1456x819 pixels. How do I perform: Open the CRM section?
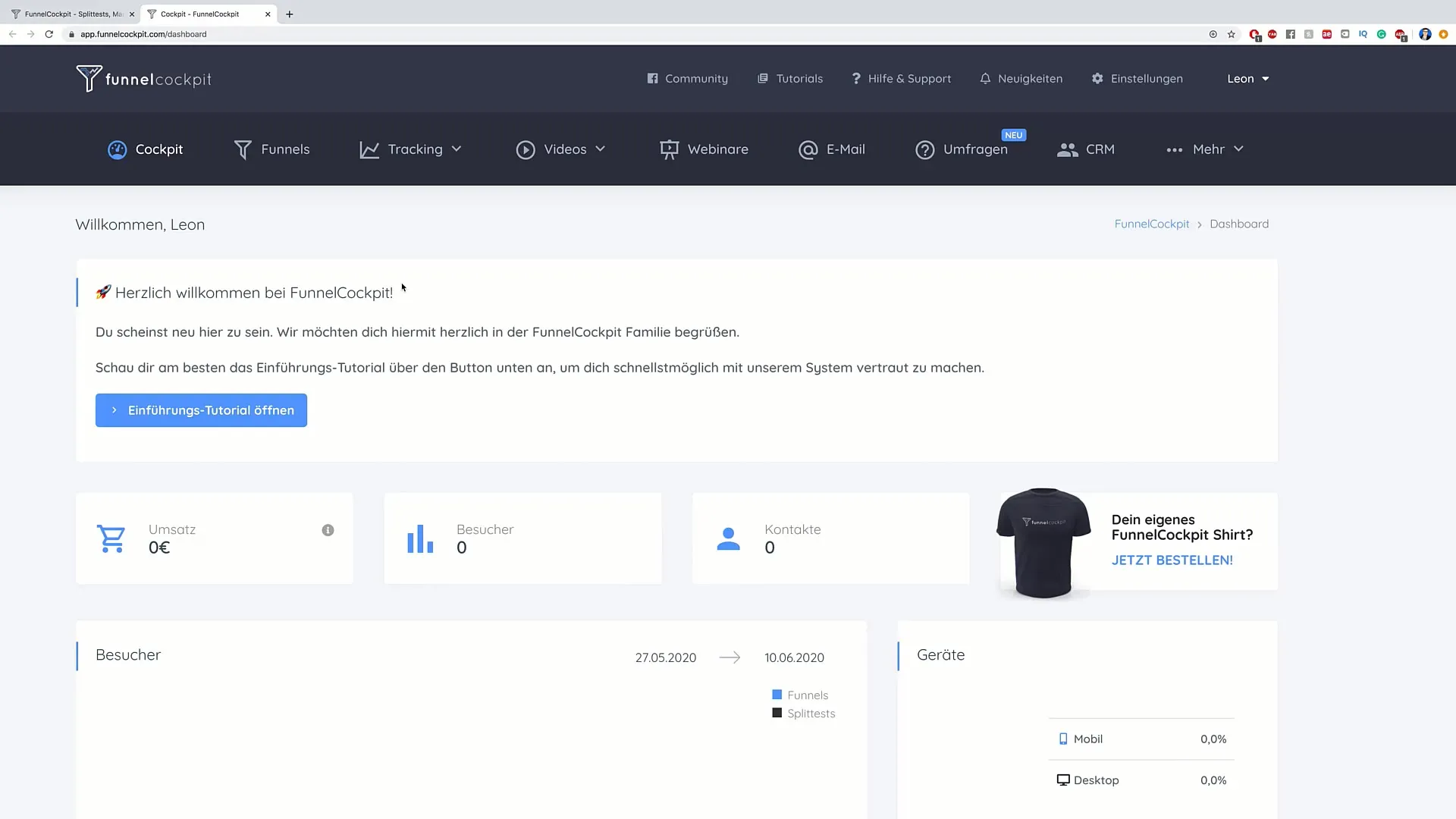[x=1086, y=149]
